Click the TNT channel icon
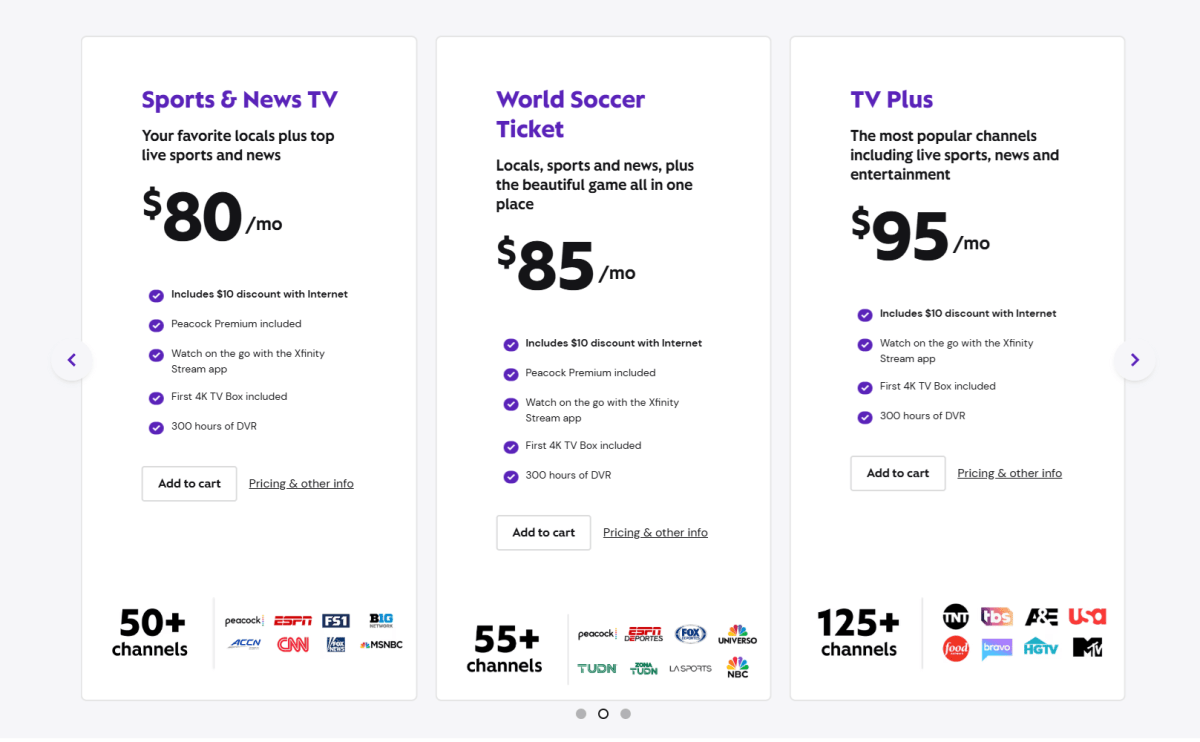 tap(956, 616)
